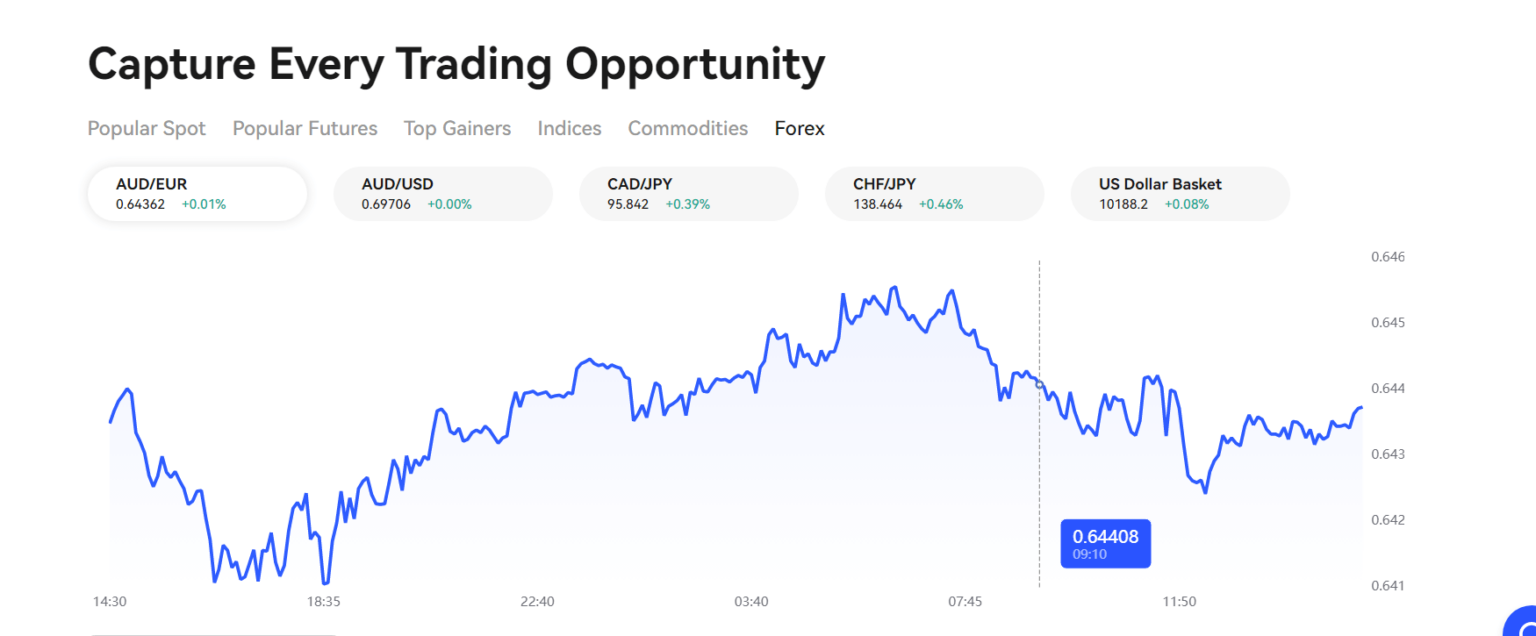This screenshot has height=636, width=1536.
Task: View the CHF/JPY pair chart
Action: click(x=934, y=193)
